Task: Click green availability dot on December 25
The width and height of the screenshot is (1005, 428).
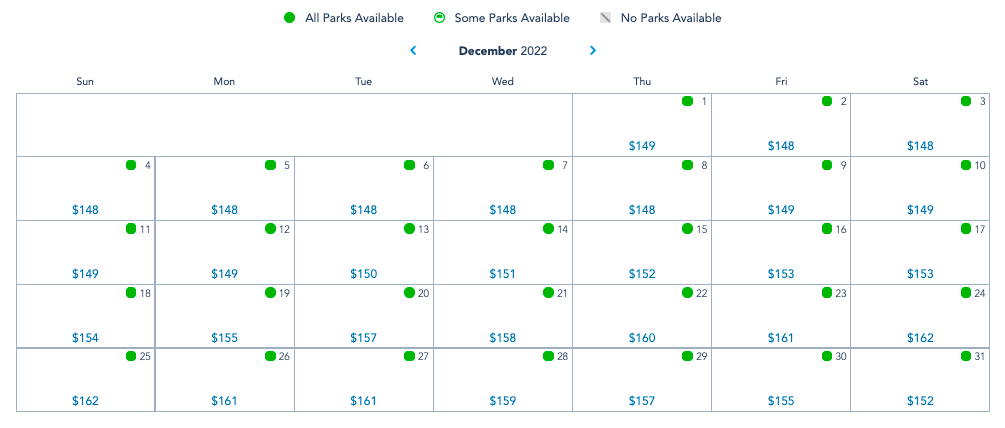Action: pos(131,356)
